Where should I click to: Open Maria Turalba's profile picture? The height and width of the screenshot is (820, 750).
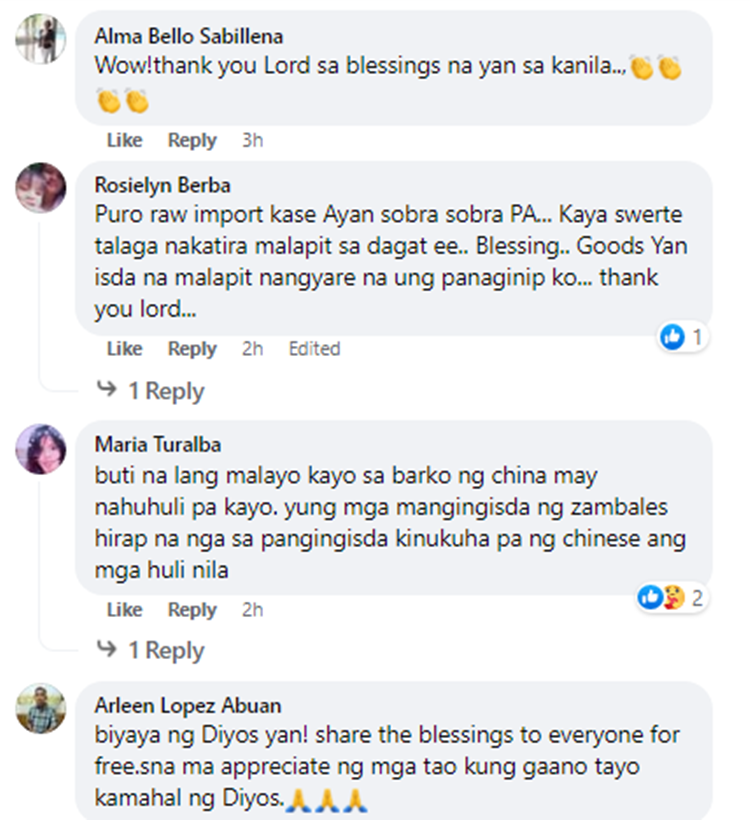[x=41, y=448]
